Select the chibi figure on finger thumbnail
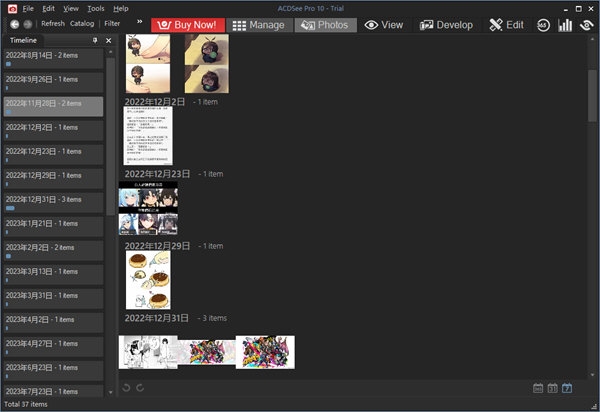Screen dimensions: 600x412 (148, 64)
